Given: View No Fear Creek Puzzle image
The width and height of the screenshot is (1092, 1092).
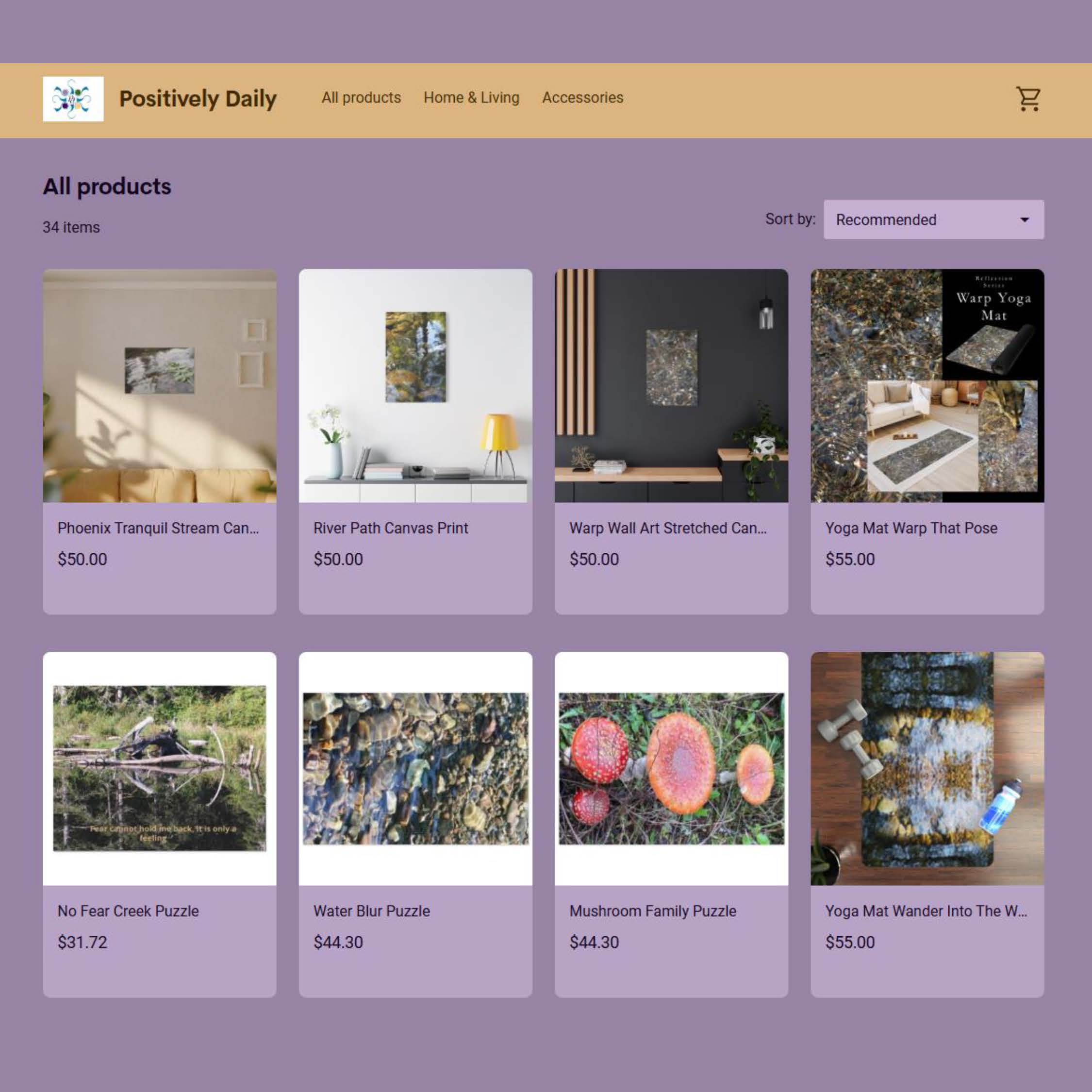Looking at the screenshot, I should pos(159,768).
